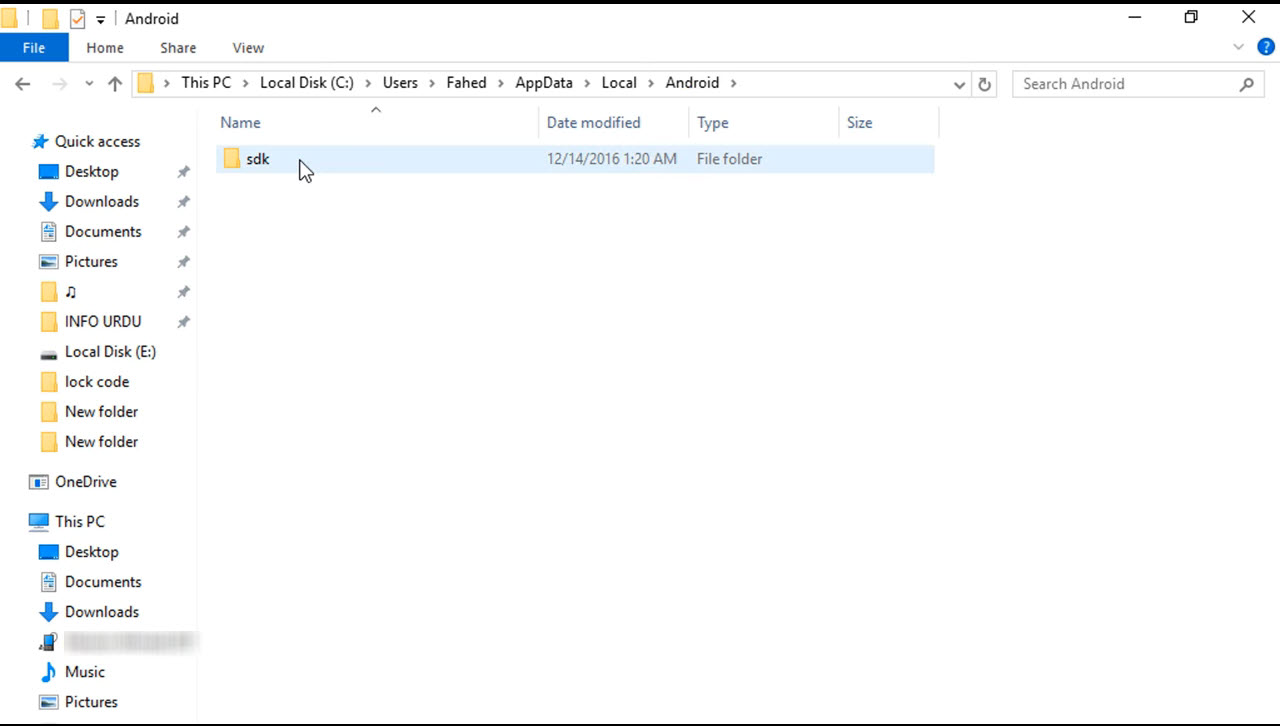Expand the chevron after AppData breadcrumb
This screenshot has width=1280, height=726.
pyautogui.click(x=587, y=83)
